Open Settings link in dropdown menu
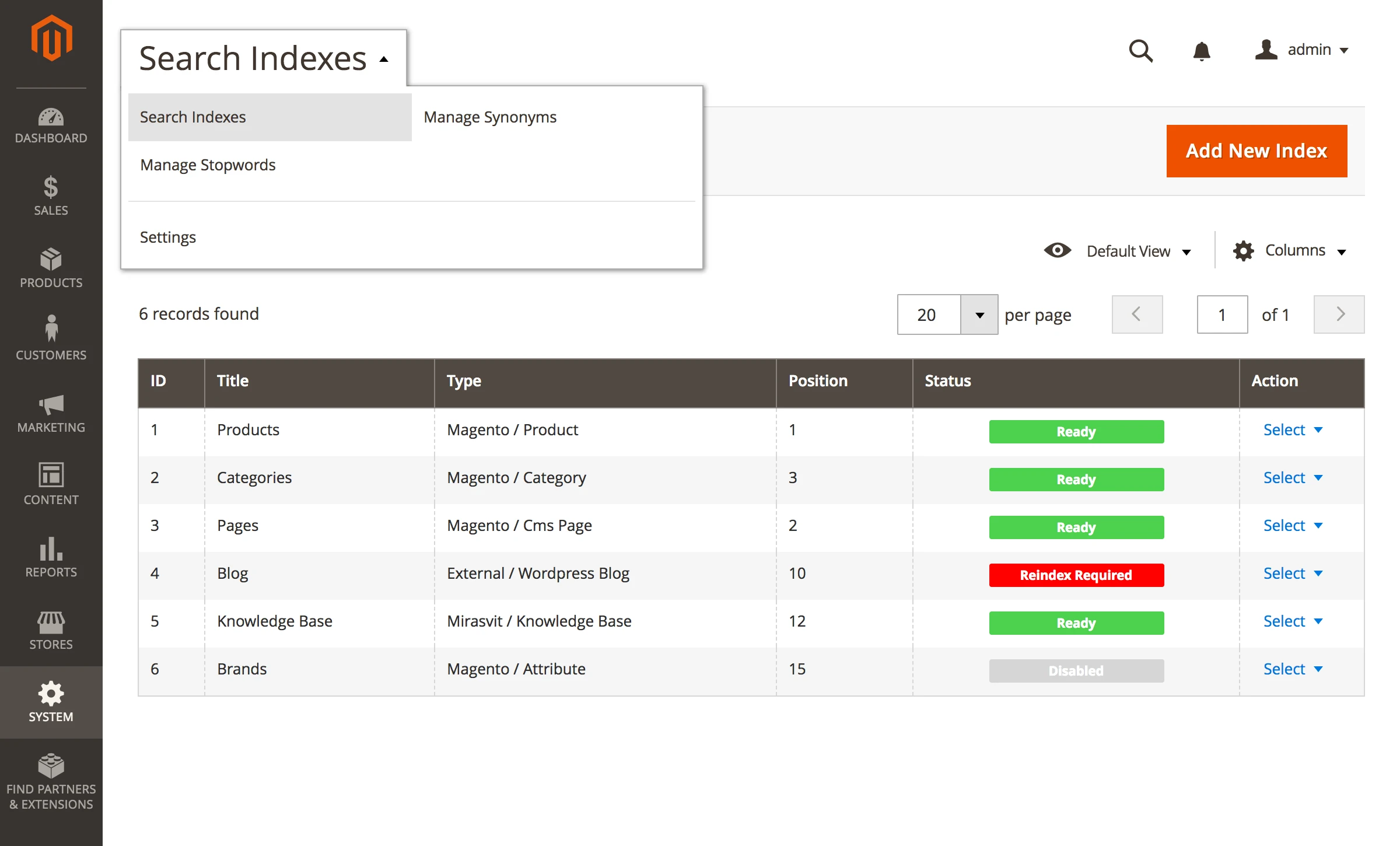Screen dimensions: 1400x846 click(168, 237)
